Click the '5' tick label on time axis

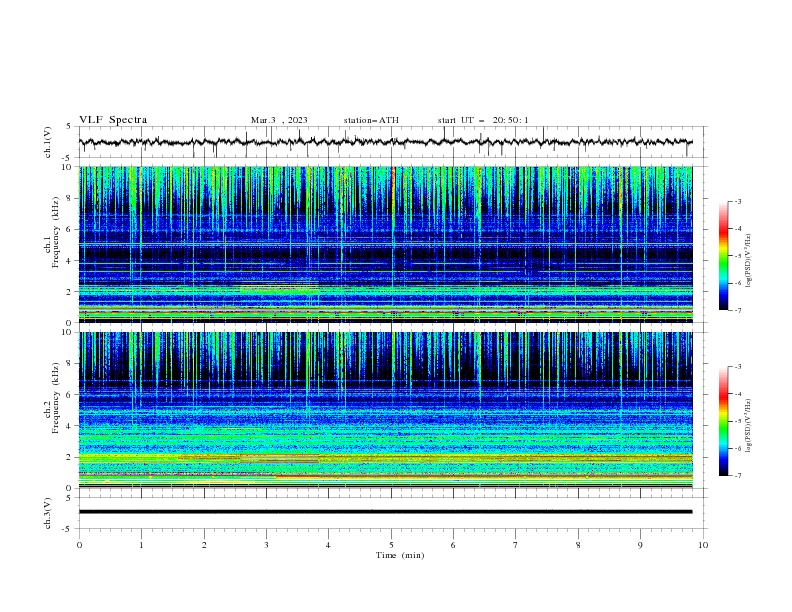click(391, 545)
